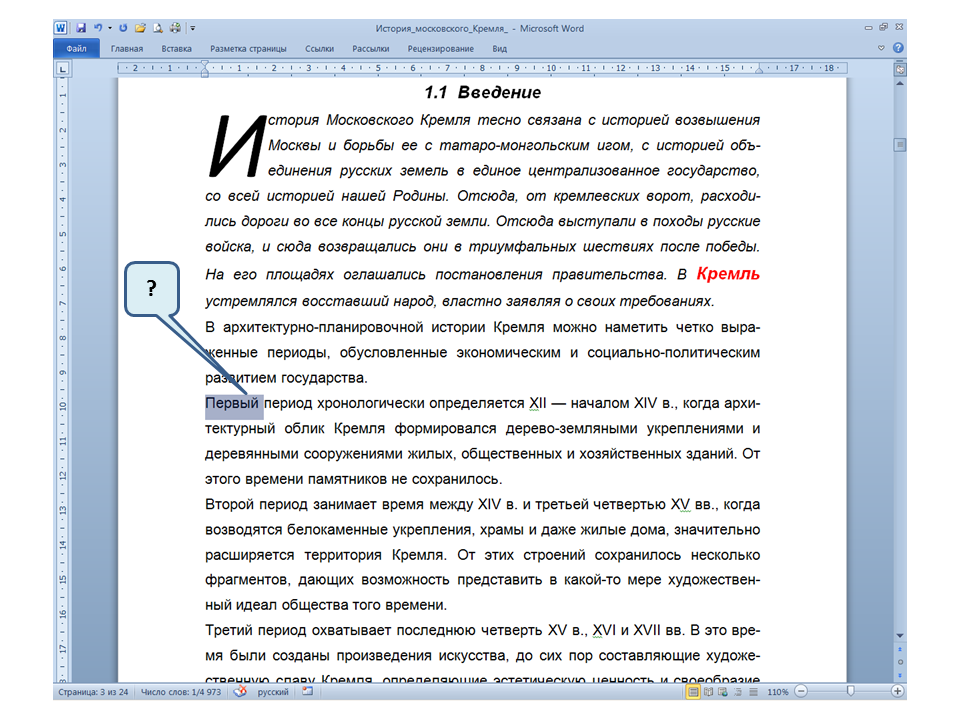Screen dimensions: 960x720
Task: Open Customize Quick Access Toolbar dropdown
Action: (x=192, y=29)
